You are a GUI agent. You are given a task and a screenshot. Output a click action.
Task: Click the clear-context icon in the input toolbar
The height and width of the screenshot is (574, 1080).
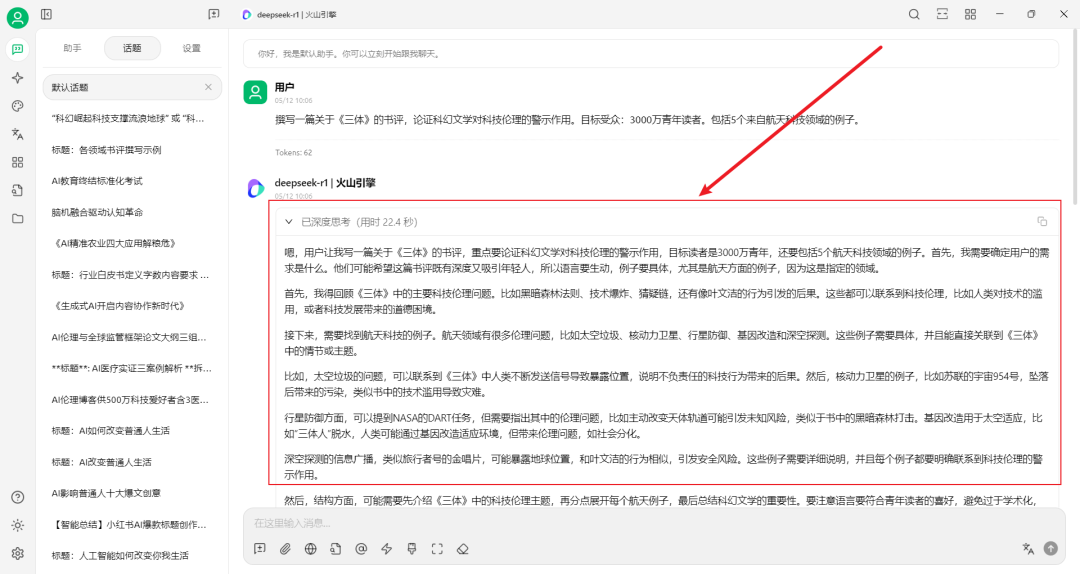click(x=412, y=549)
